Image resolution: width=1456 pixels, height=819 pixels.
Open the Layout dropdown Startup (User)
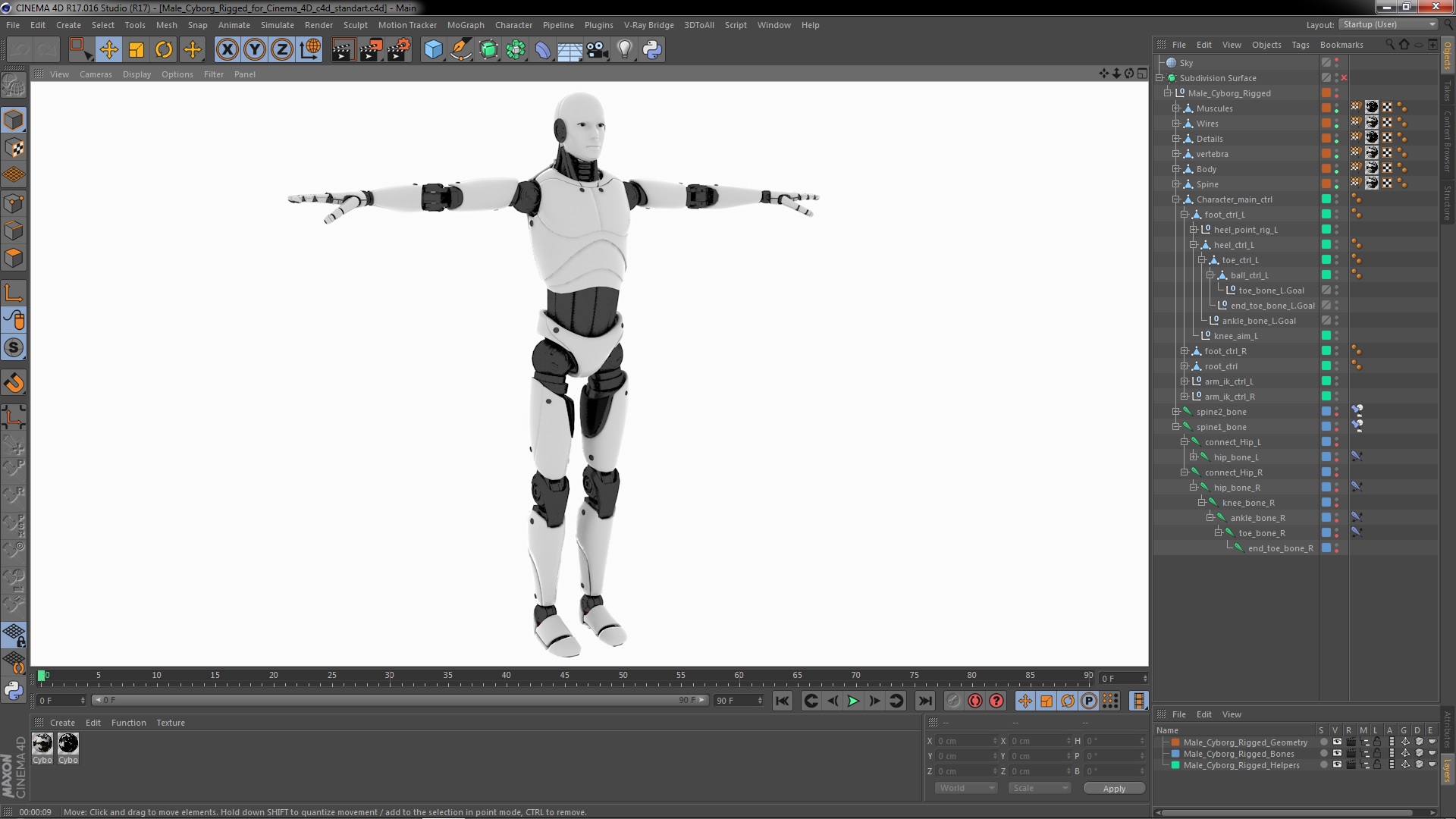coord(1387,25)
